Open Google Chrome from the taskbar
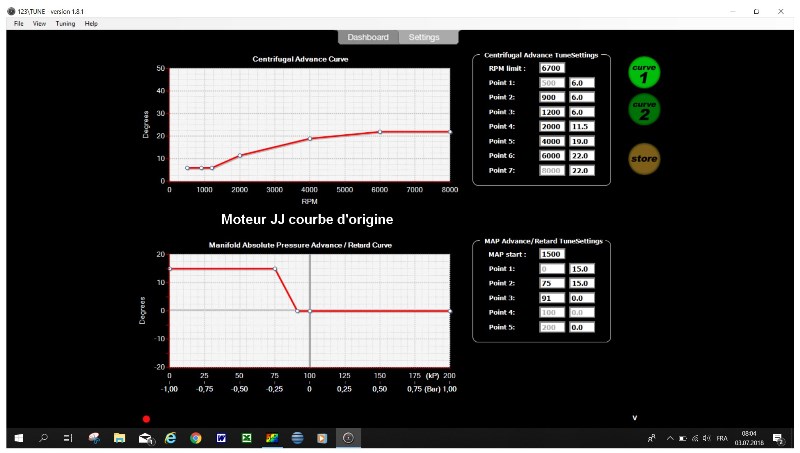Viewport: 800px width, 453px height. tap(195, 438)
